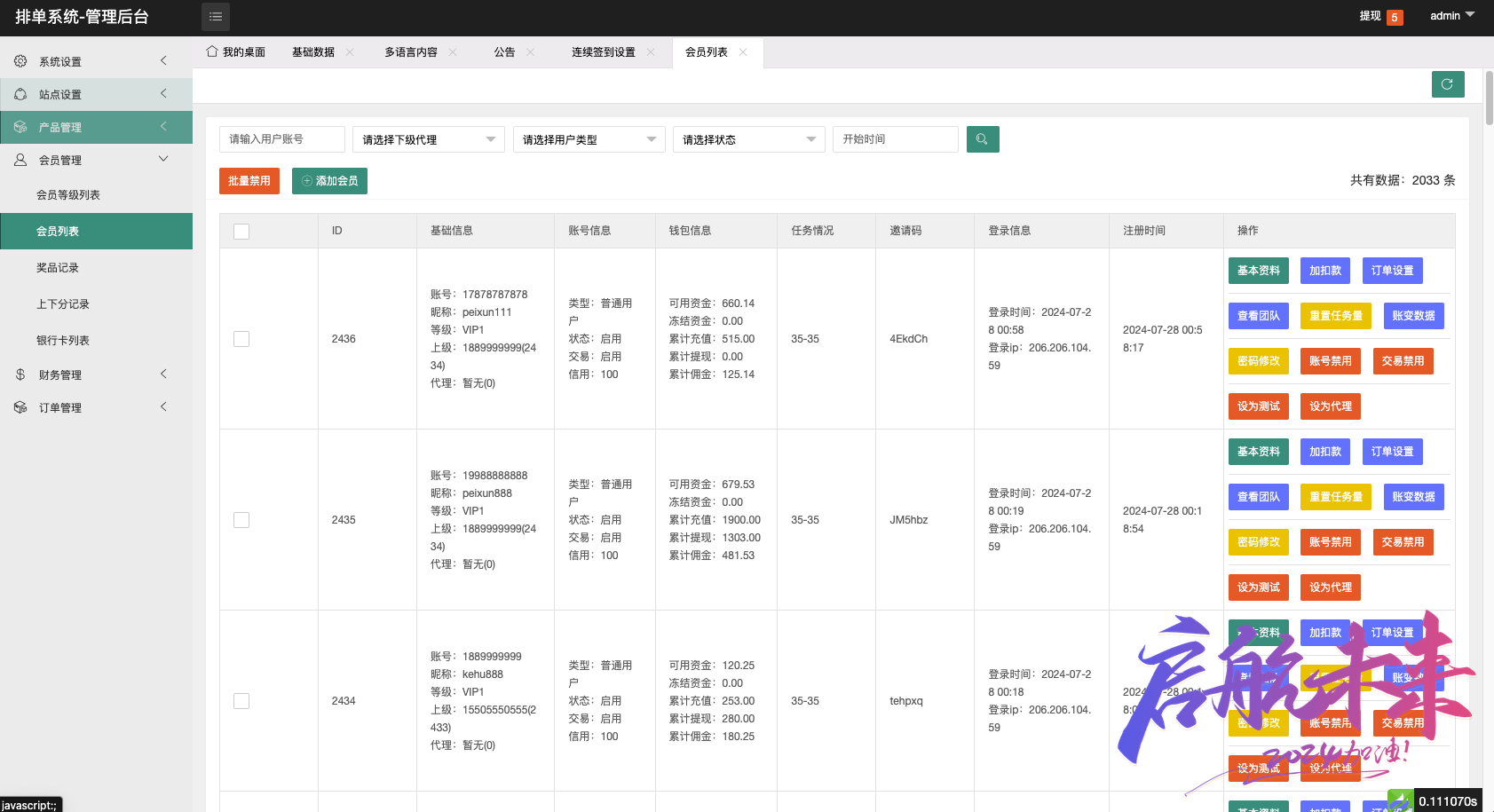The width and height of the screenshot is (1494, 812).
Task: Open 会员等级列表 in the sidebar
Action: pos(96,194)
